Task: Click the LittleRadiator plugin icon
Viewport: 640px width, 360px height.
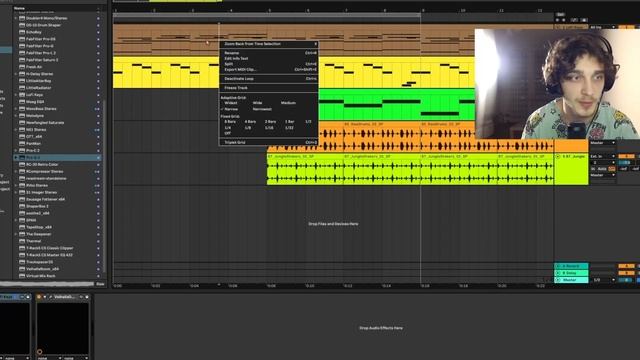Action: [22, 88]
